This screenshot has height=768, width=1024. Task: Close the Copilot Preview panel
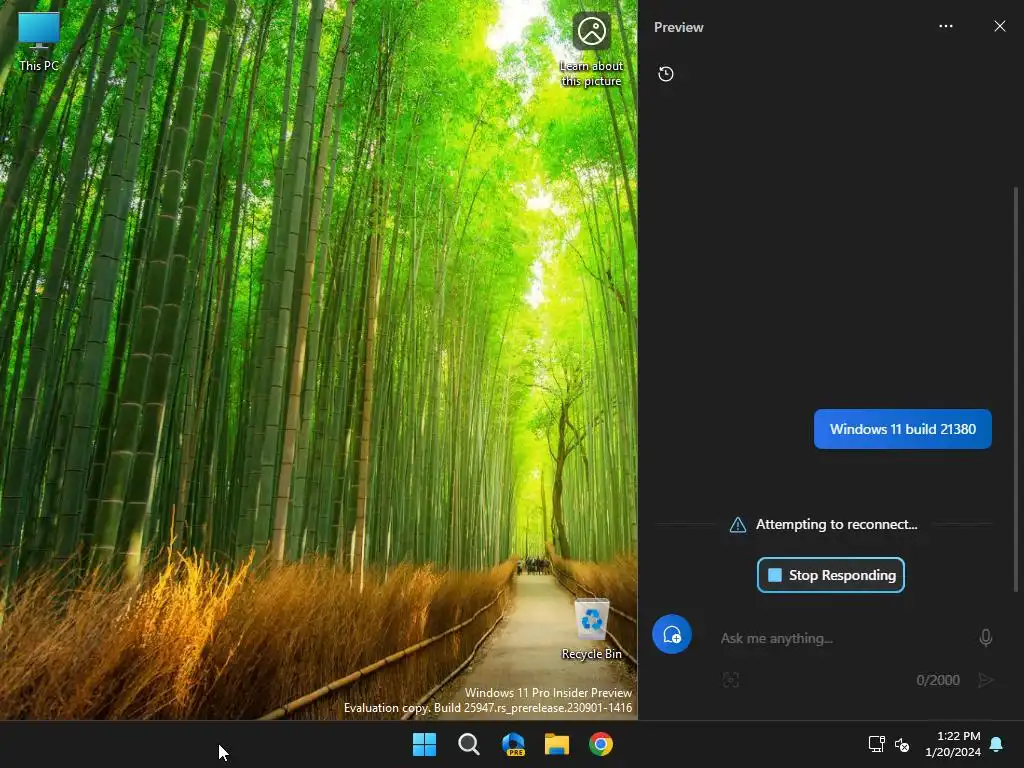1000,26
